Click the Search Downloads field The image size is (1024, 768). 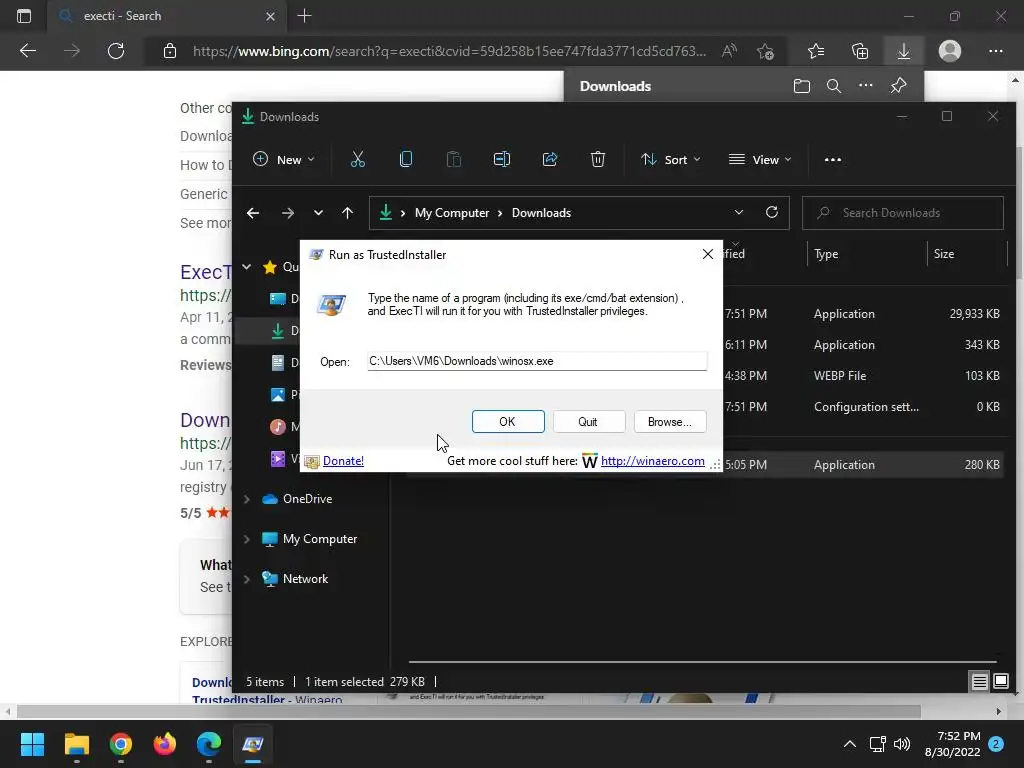[x=903, y=213]
